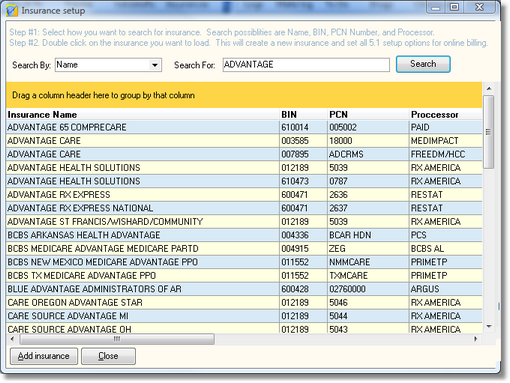Select the ADVANTAGE RX EXPRESS NATIONAL row

click(244, 208)
